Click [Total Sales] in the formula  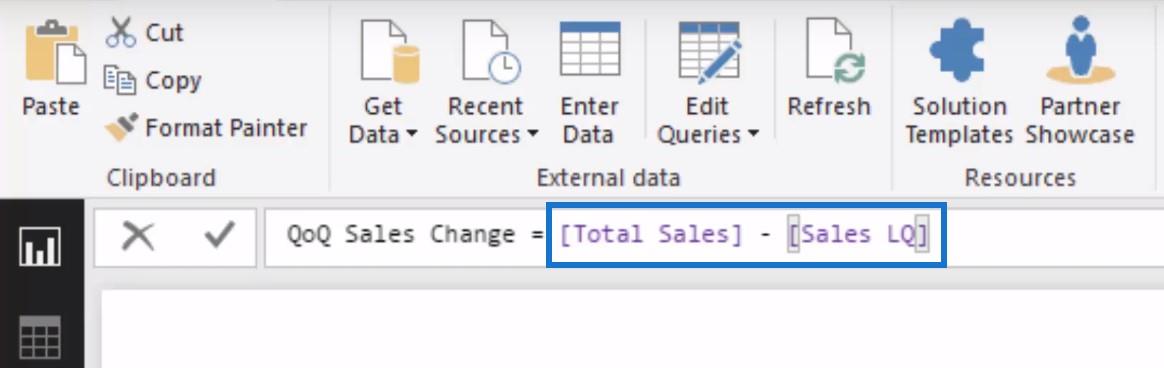[650, 235]
